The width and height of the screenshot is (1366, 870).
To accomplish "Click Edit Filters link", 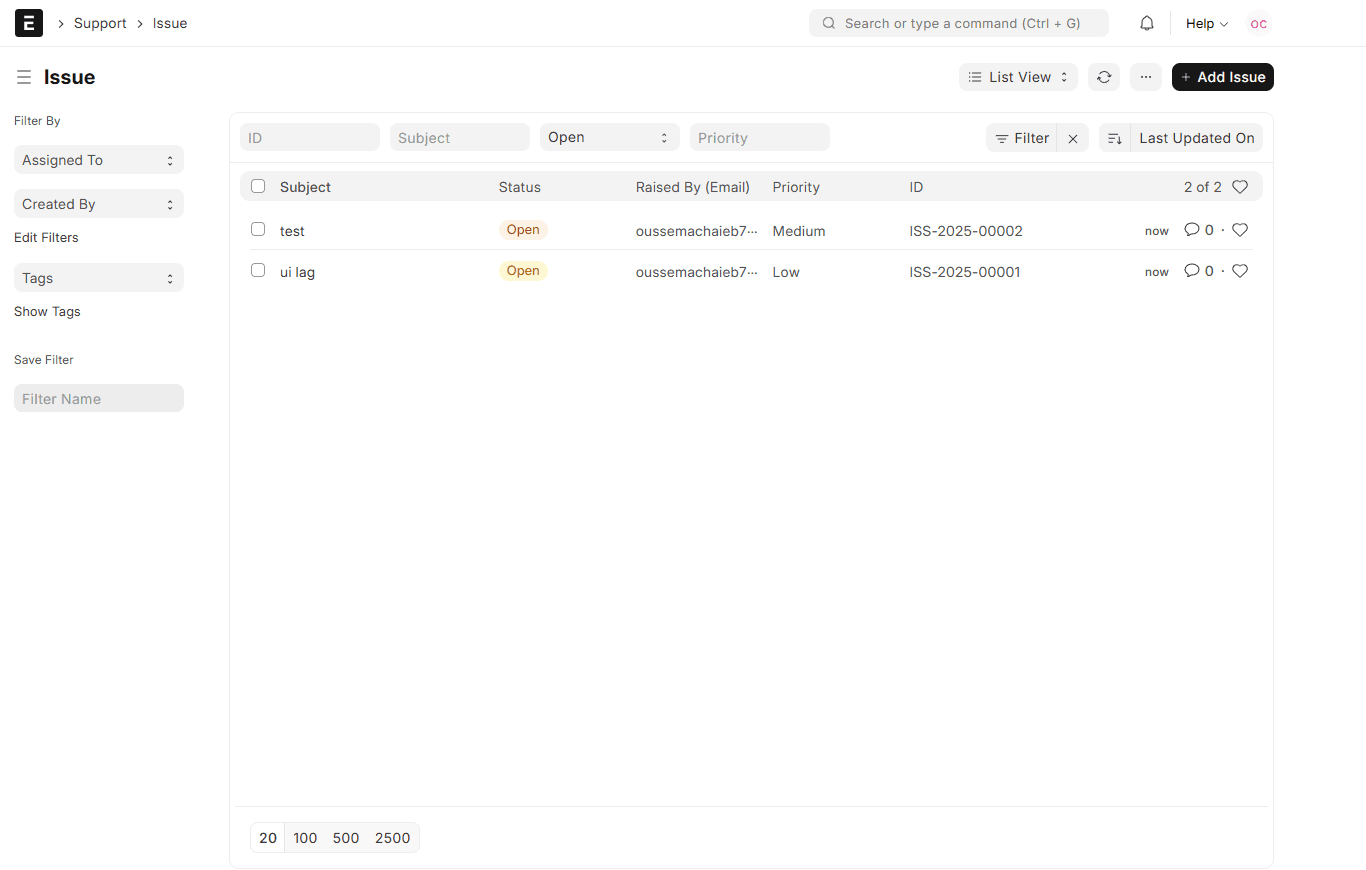I will [x=46, y=238].
